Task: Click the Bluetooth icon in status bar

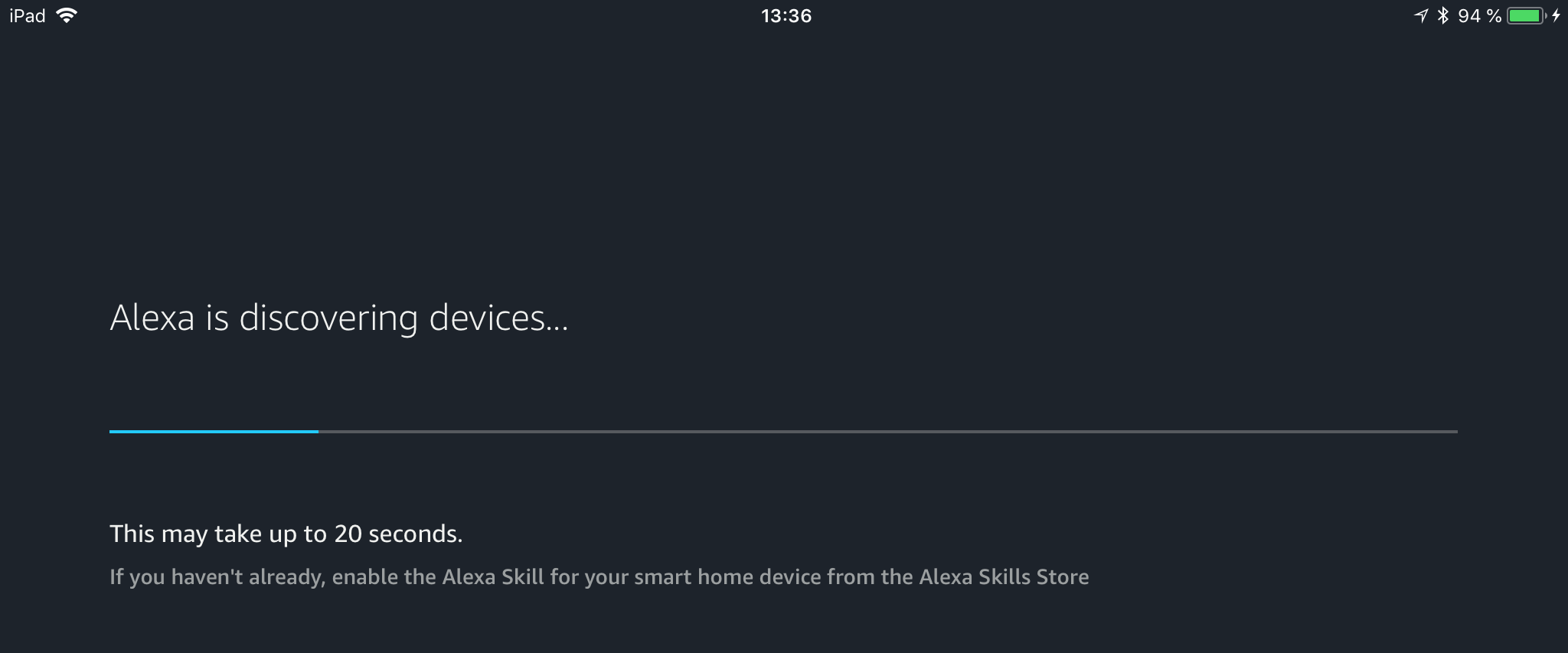Action: (x=1442, y=14)
